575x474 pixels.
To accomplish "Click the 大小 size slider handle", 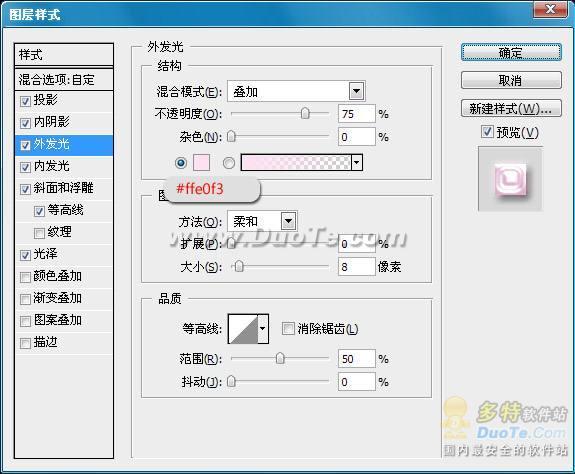I will click(239, 266).
